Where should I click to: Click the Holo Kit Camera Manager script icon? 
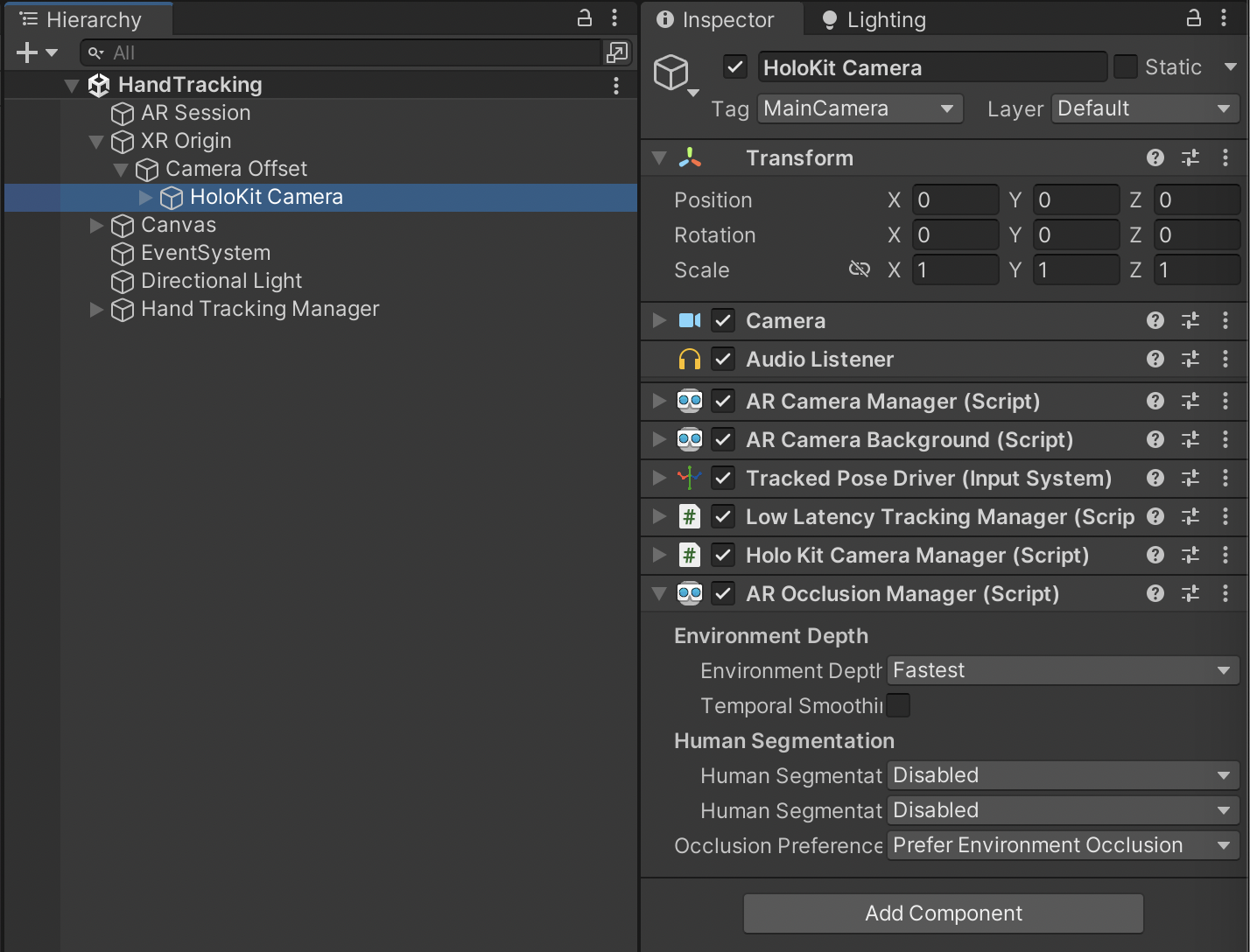pyautogui.click(x=691, y=555)
